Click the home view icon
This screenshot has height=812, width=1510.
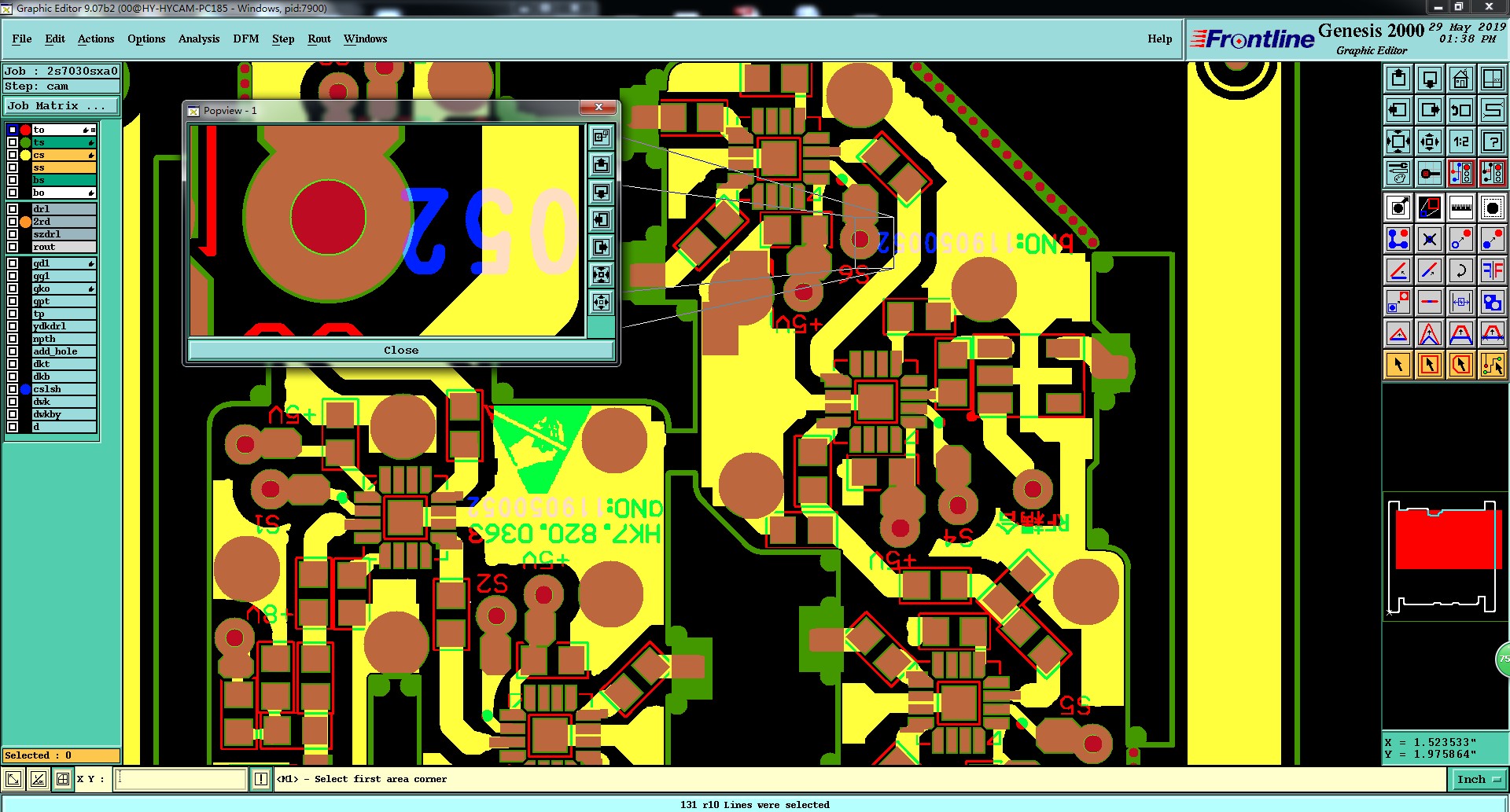[1461, 79]
